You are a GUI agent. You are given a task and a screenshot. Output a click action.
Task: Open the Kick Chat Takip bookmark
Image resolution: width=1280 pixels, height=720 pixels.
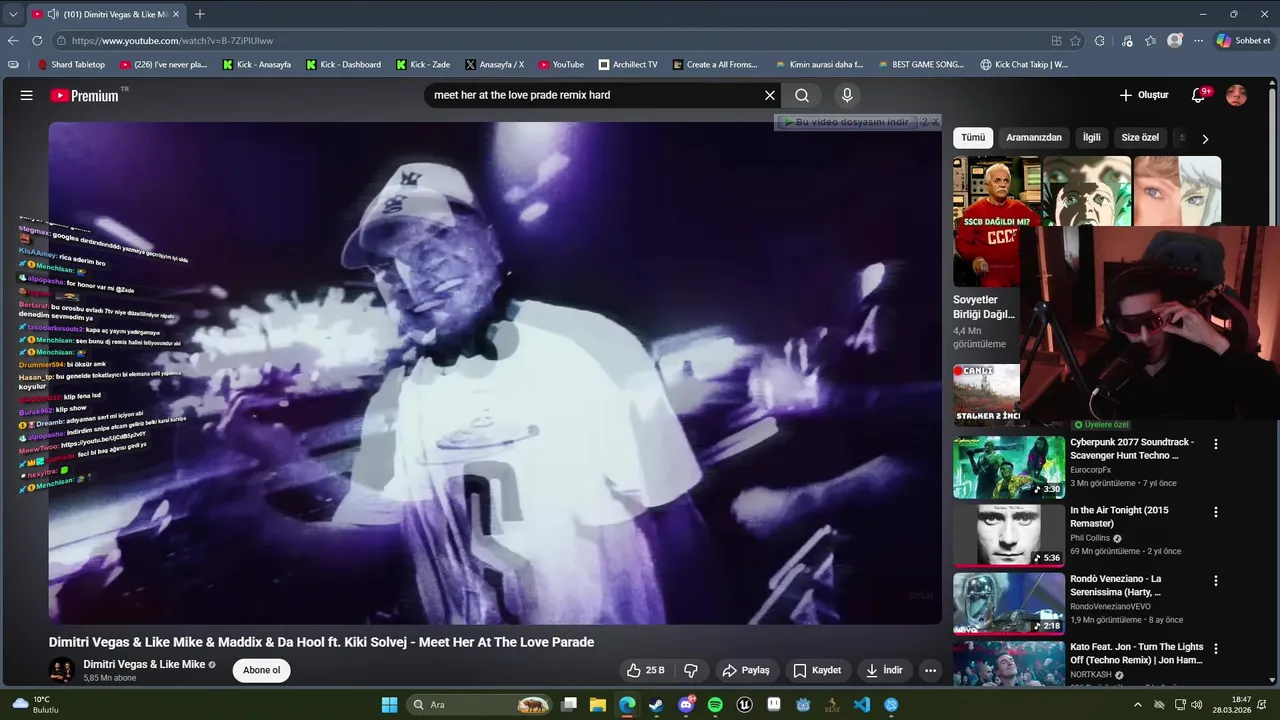pos(1024,64)
